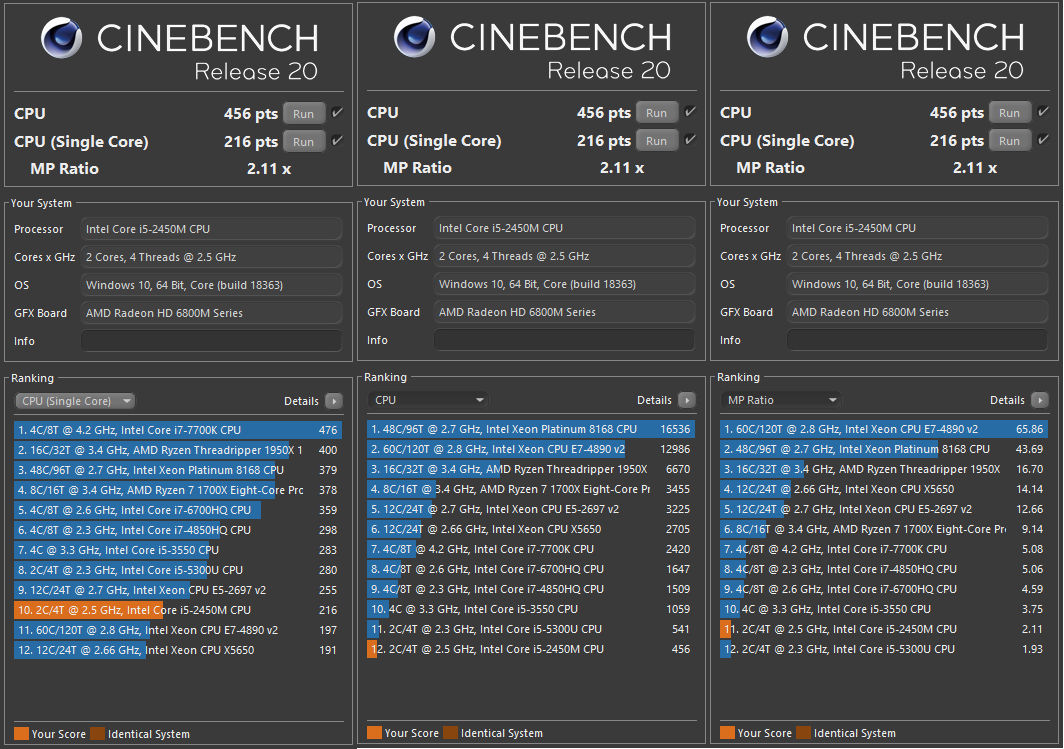Open the MP Ratio ranking dropdown, right window
The image size is (1064, 749).
(x=781, y=399)
